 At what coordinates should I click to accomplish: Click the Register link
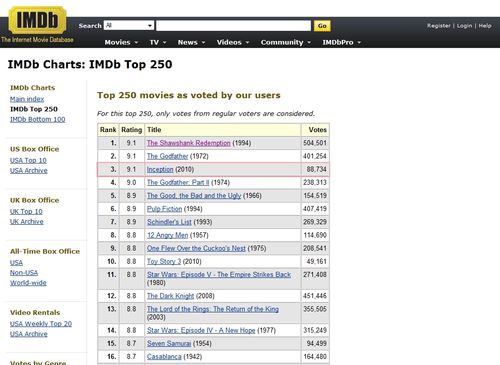pyautogui.click(x=438, y=26)
